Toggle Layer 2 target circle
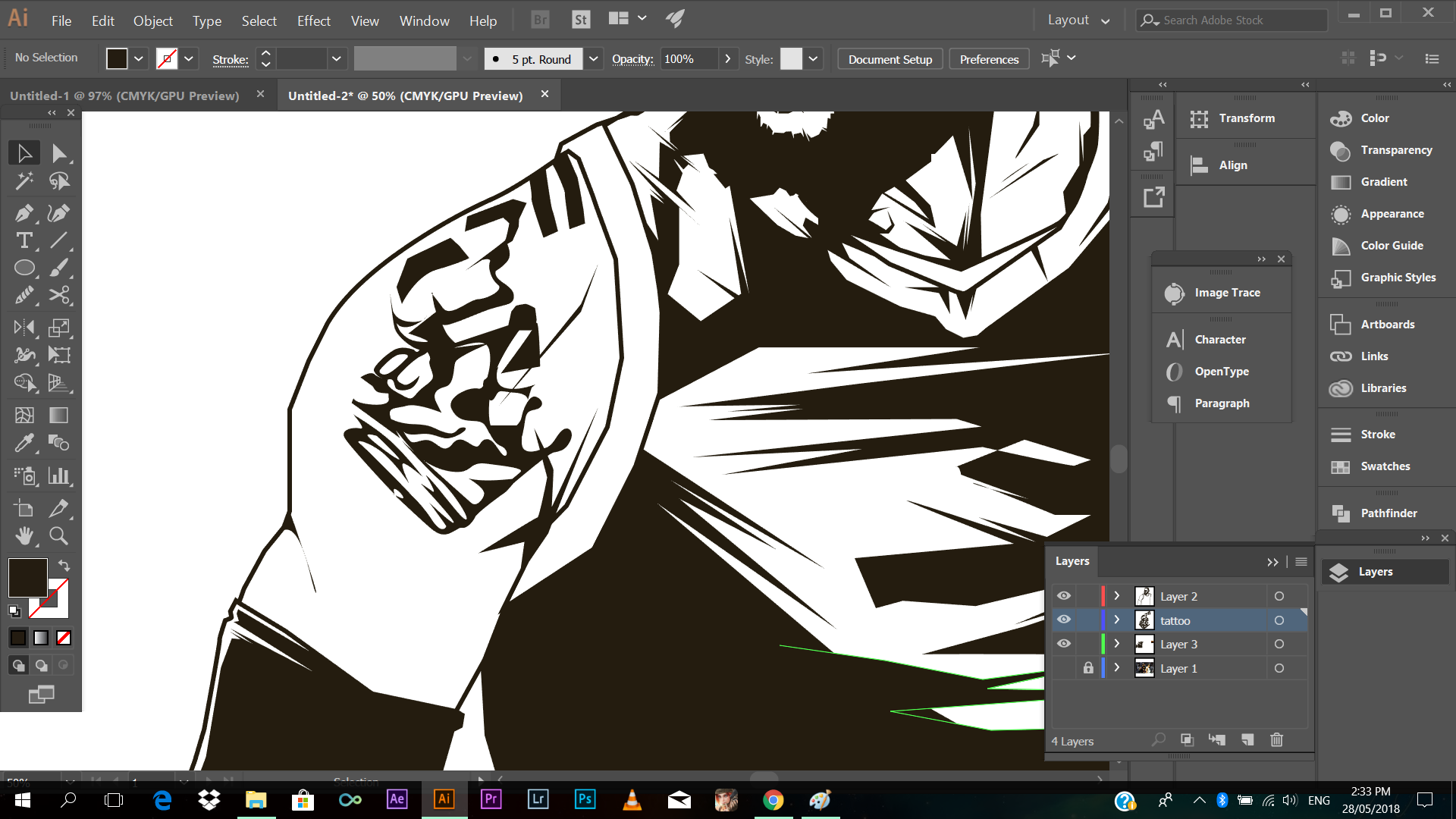1456x819 pixels. pos(1279,596)
